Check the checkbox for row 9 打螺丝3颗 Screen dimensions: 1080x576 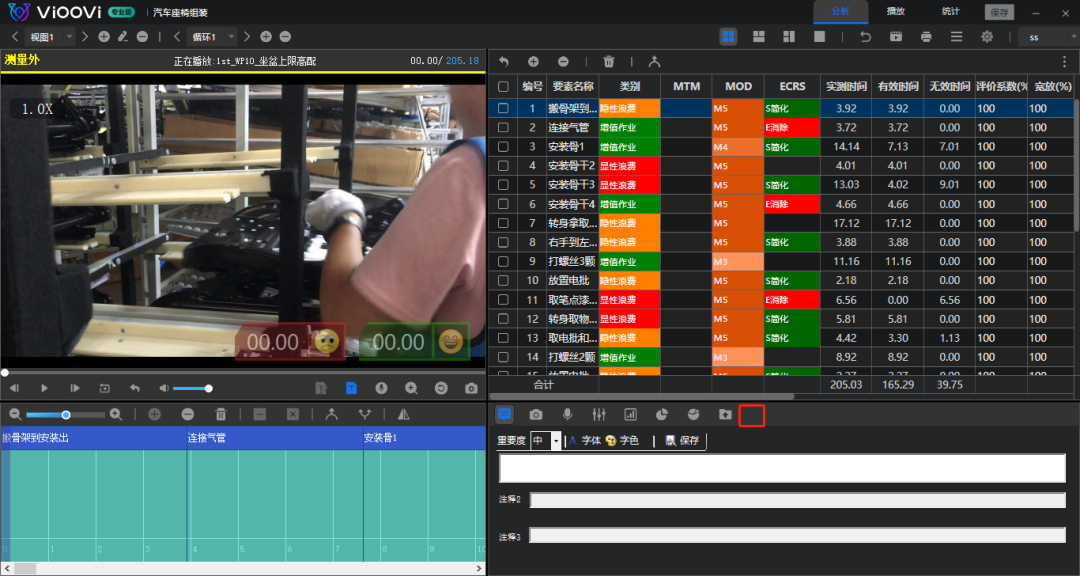pos(503,261)
